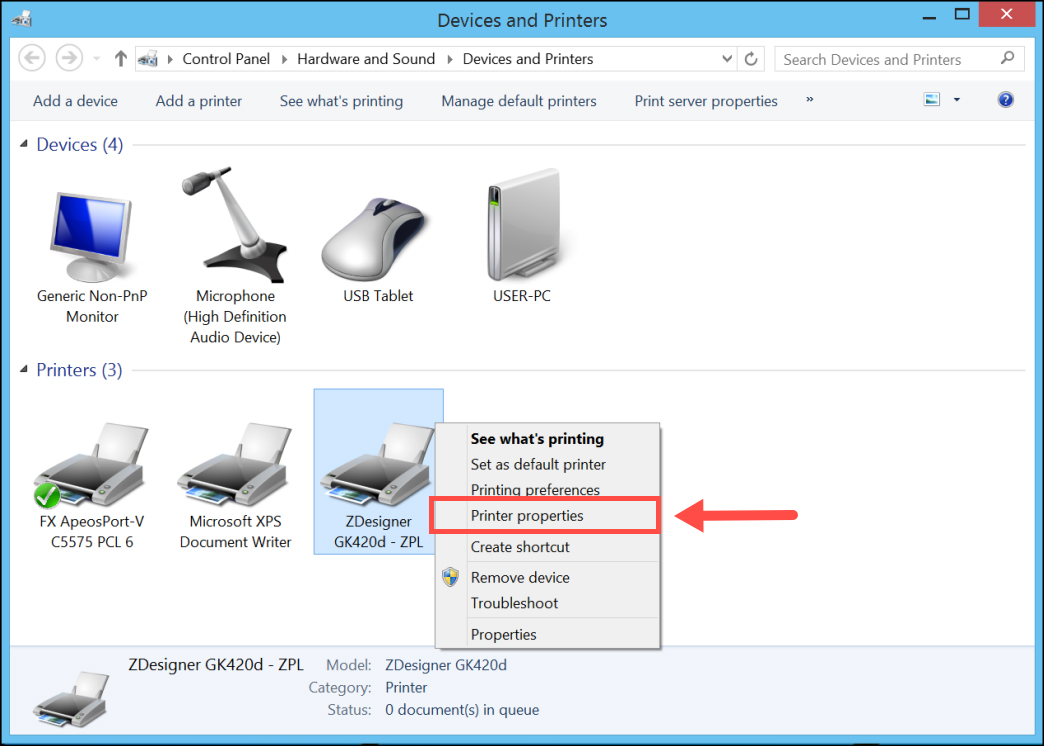Image resolution: width=1044 pixels, height=746 pixels.
Task: Select the Generic Non-PnP Monitor device
Action: [x=91, y=230]
